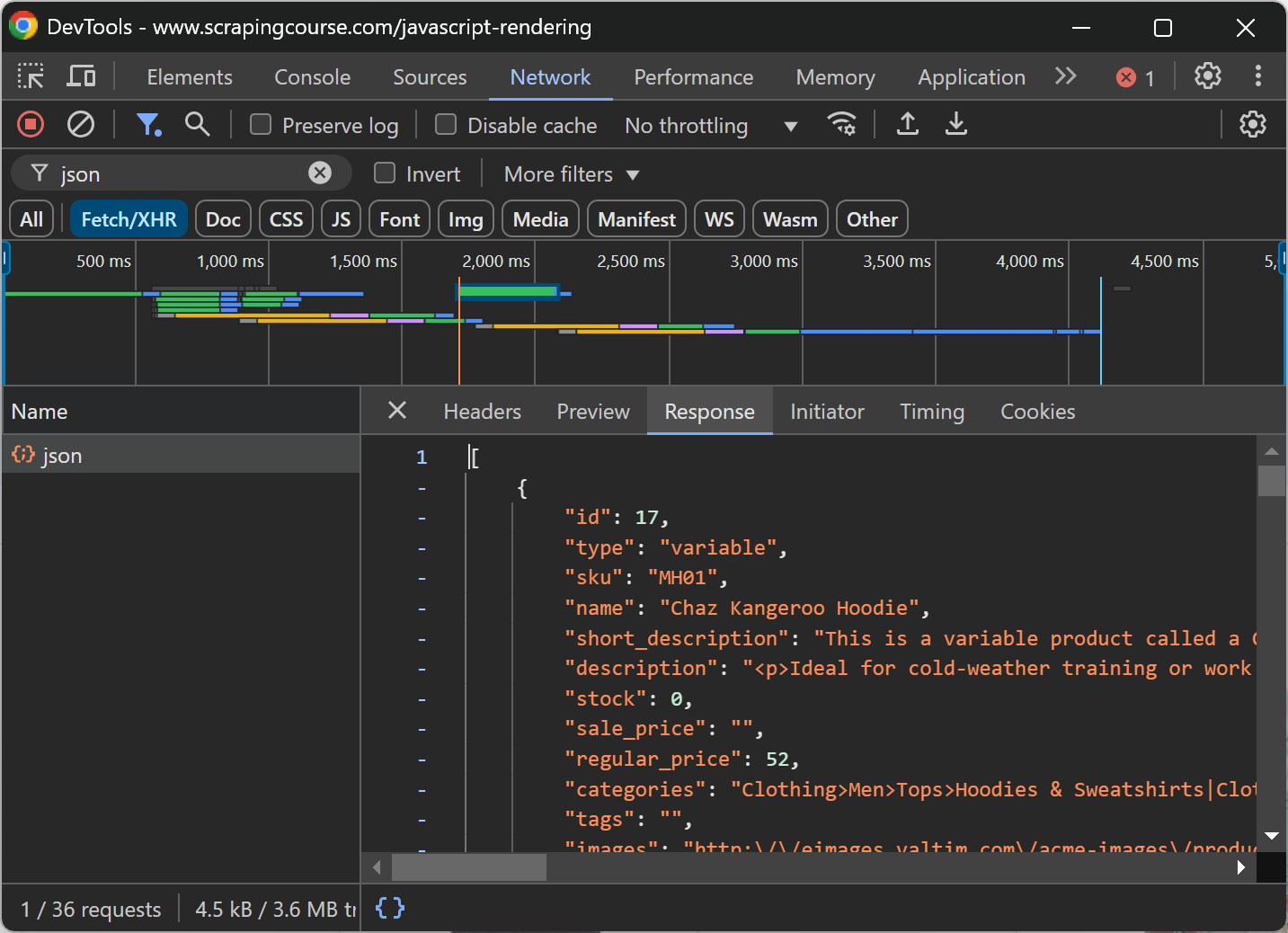Toggle the device emulation toolbar
Image resolution: width=1288 pixels, height=933 pixels.
pos(81,76)
